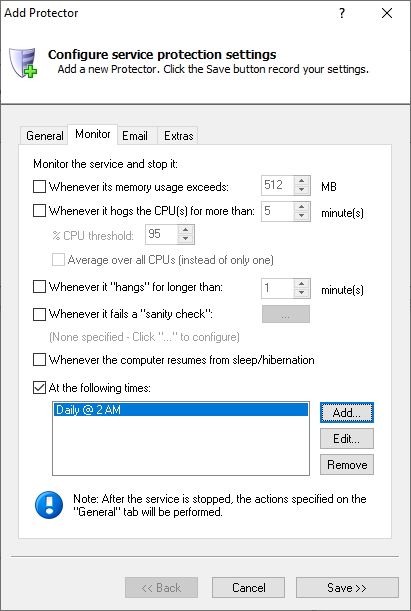Click the Add... schedule button
411x611 pixels.
pos(347,413)
